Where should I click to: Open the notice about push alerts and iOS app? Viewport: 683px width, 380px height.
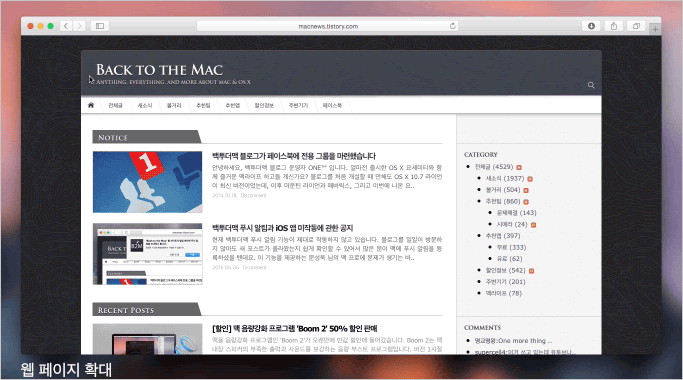(282, 228)
